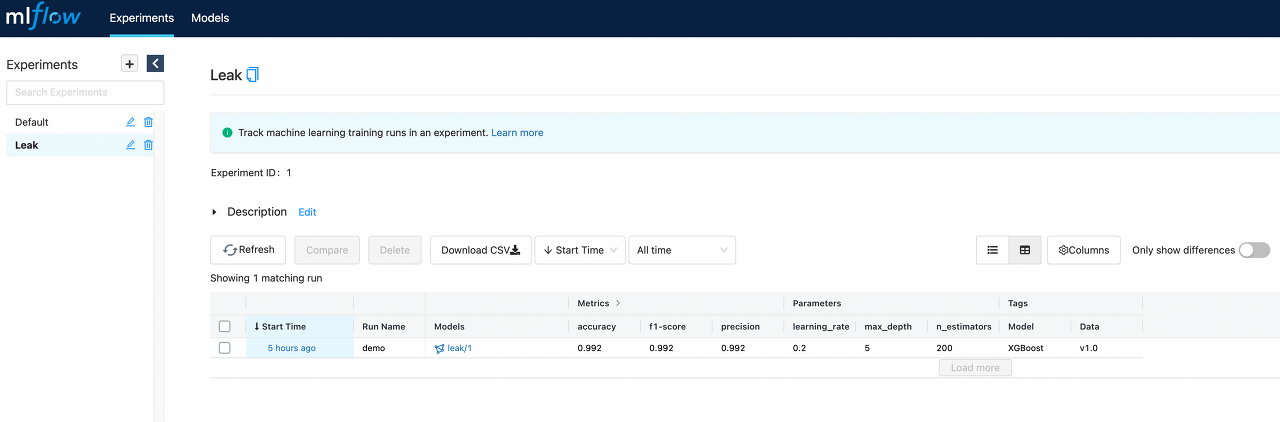Click the v1.0 Data tag cell
The image size is (1280, 422).
1088,348
